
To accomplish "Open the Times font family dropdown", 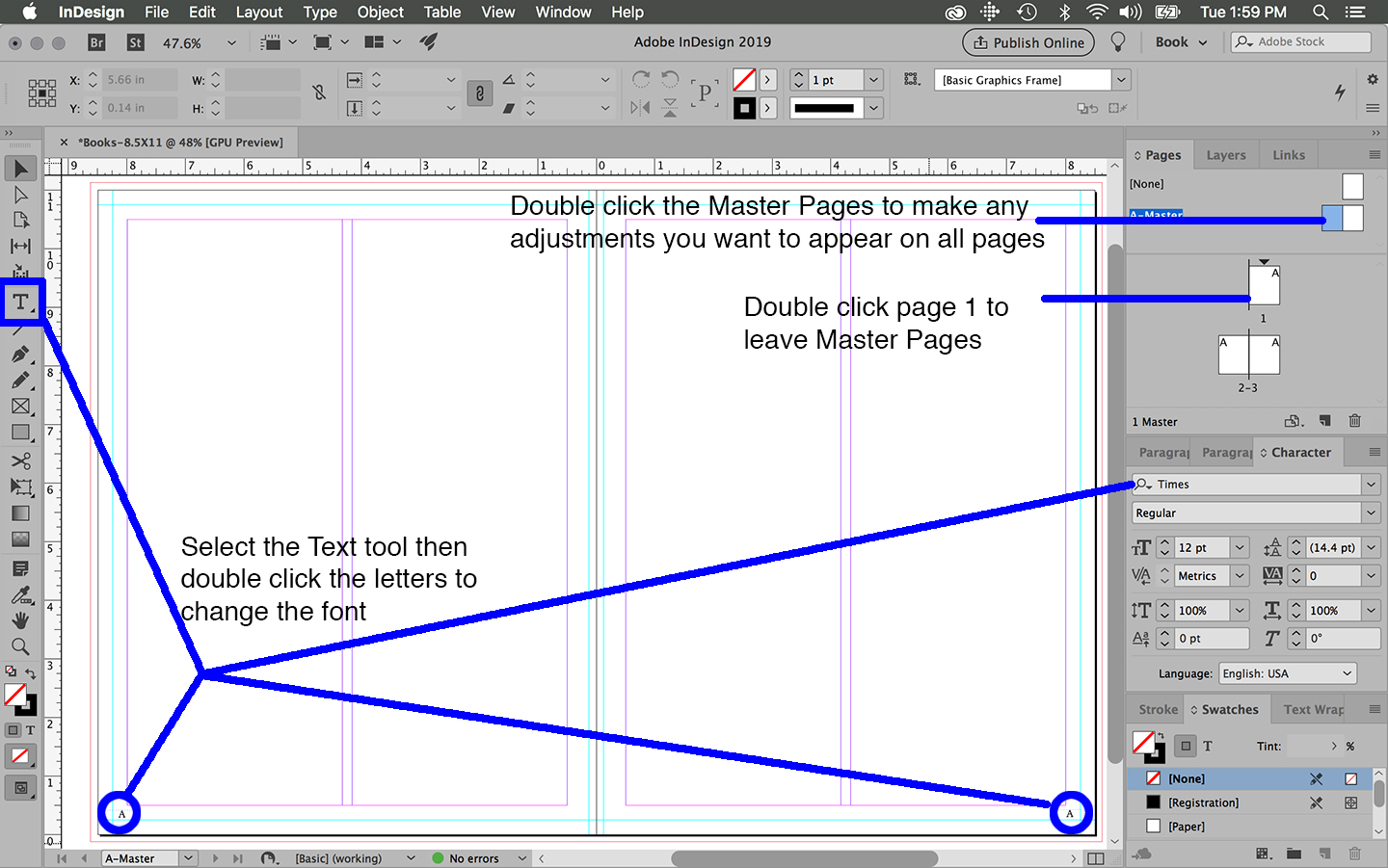I will [1371, 485].
